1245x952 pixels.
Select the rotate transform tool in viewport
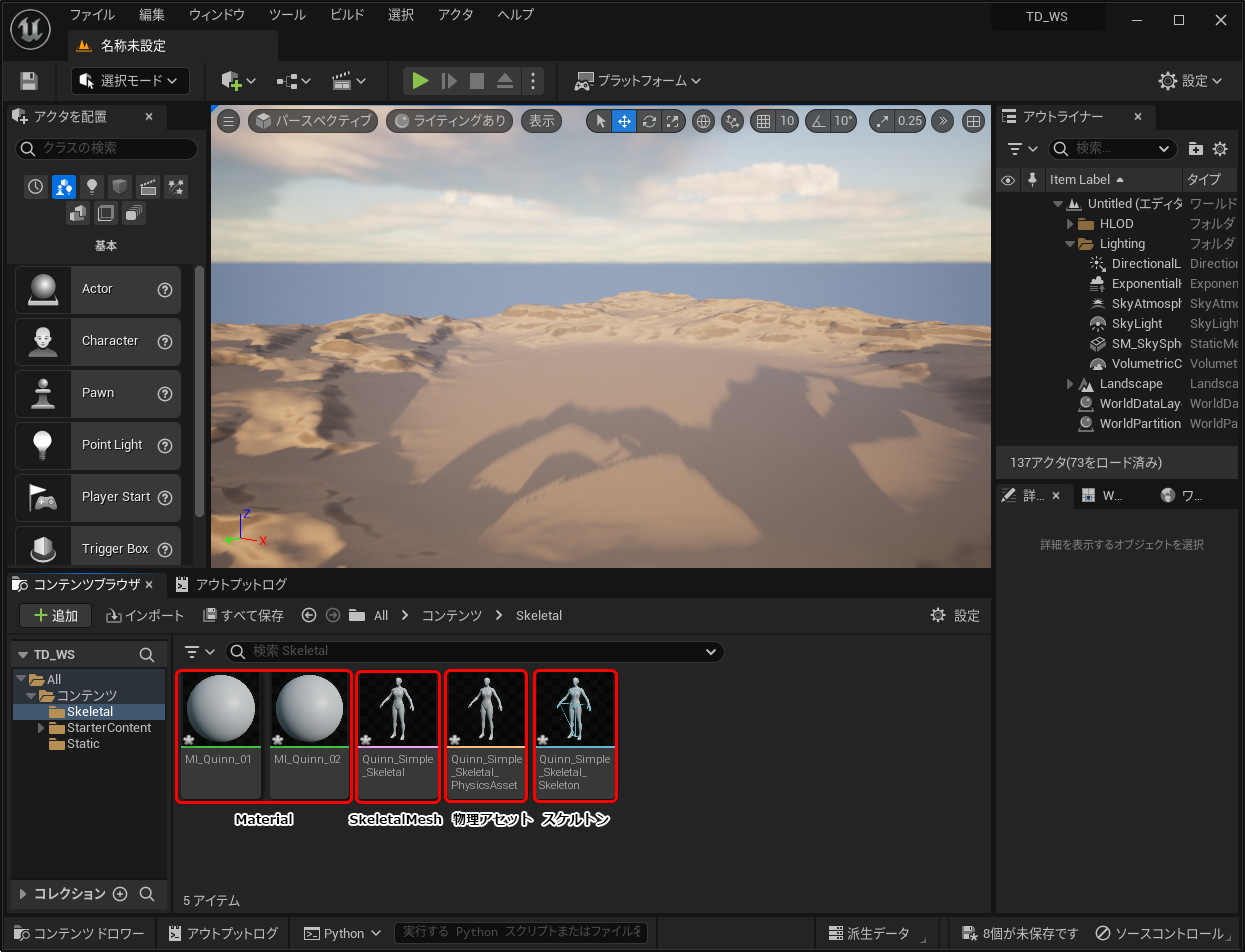(x=649, y=121)
